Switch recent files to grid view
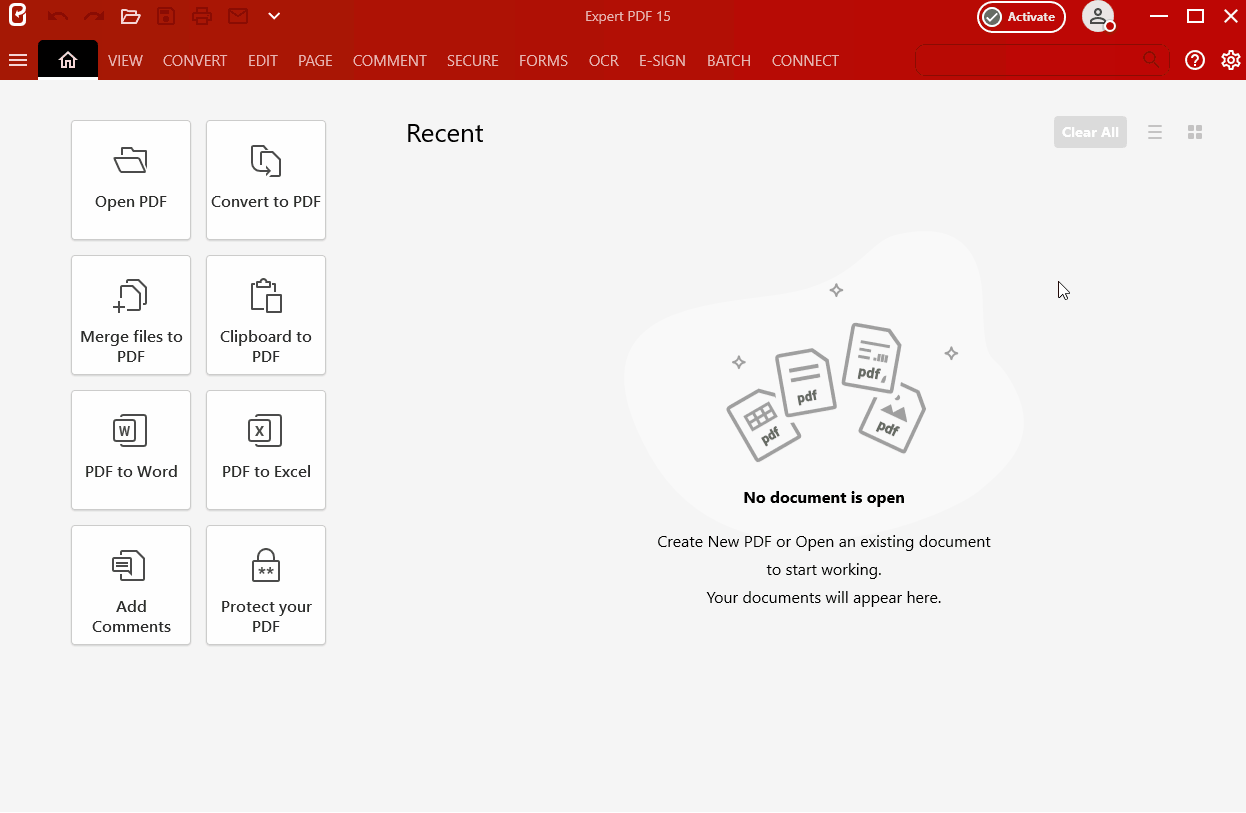This screenshot has height=813, width=1246. click(x=1194, y=132)
